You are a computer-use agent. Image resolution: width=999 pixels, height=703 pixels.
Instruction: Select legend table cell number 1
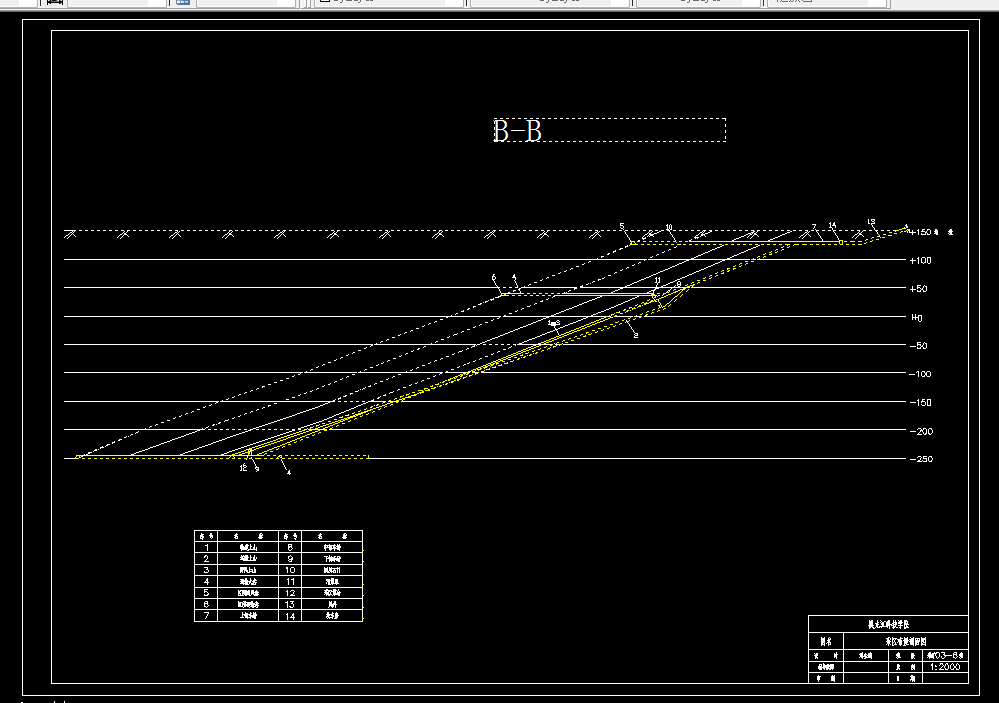point(206,547)
